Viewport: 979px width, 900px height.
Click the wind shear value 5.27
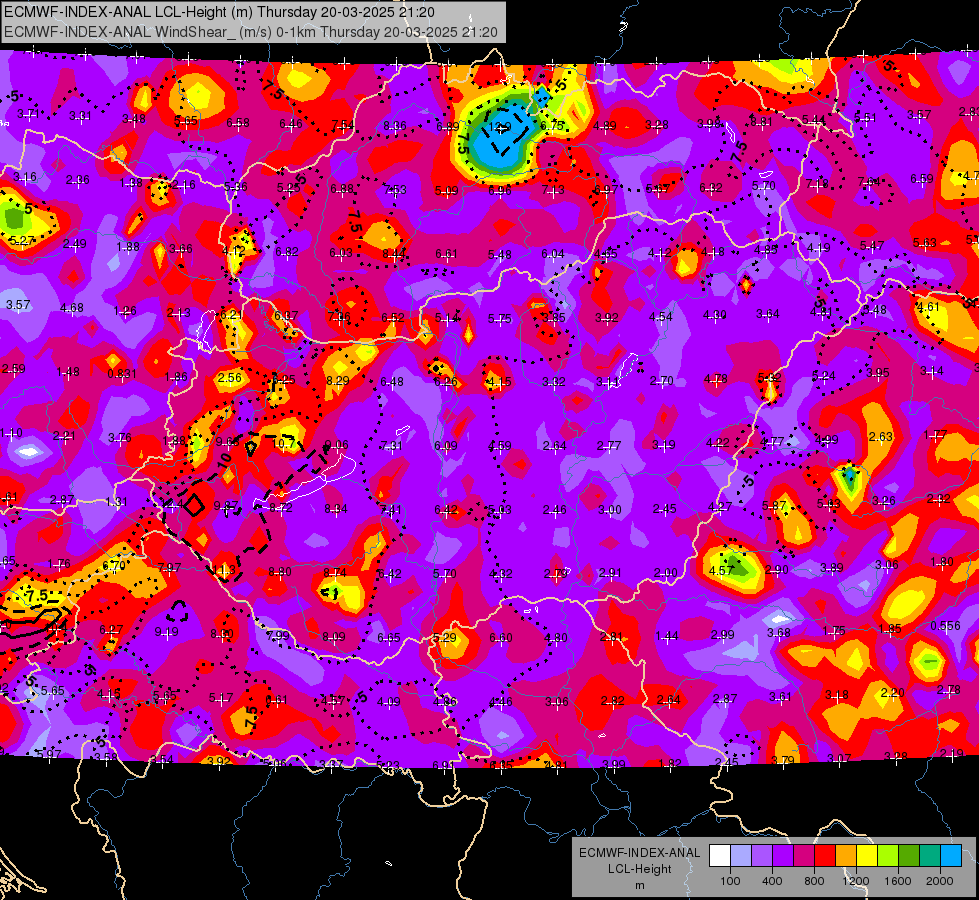(x=22, y=240)
